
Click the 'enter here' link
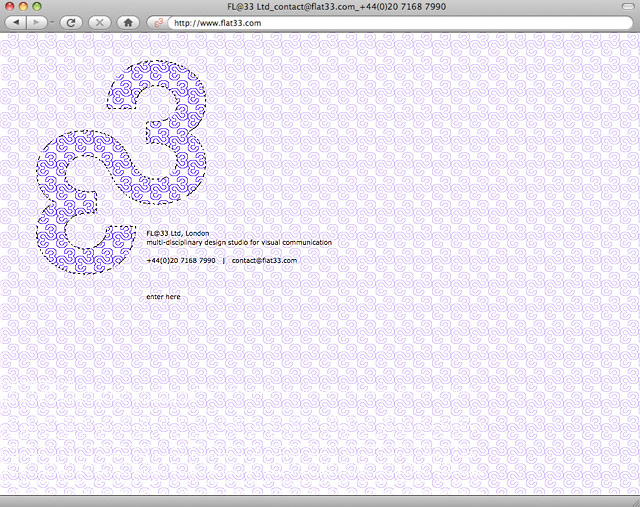tap(163, 297)
